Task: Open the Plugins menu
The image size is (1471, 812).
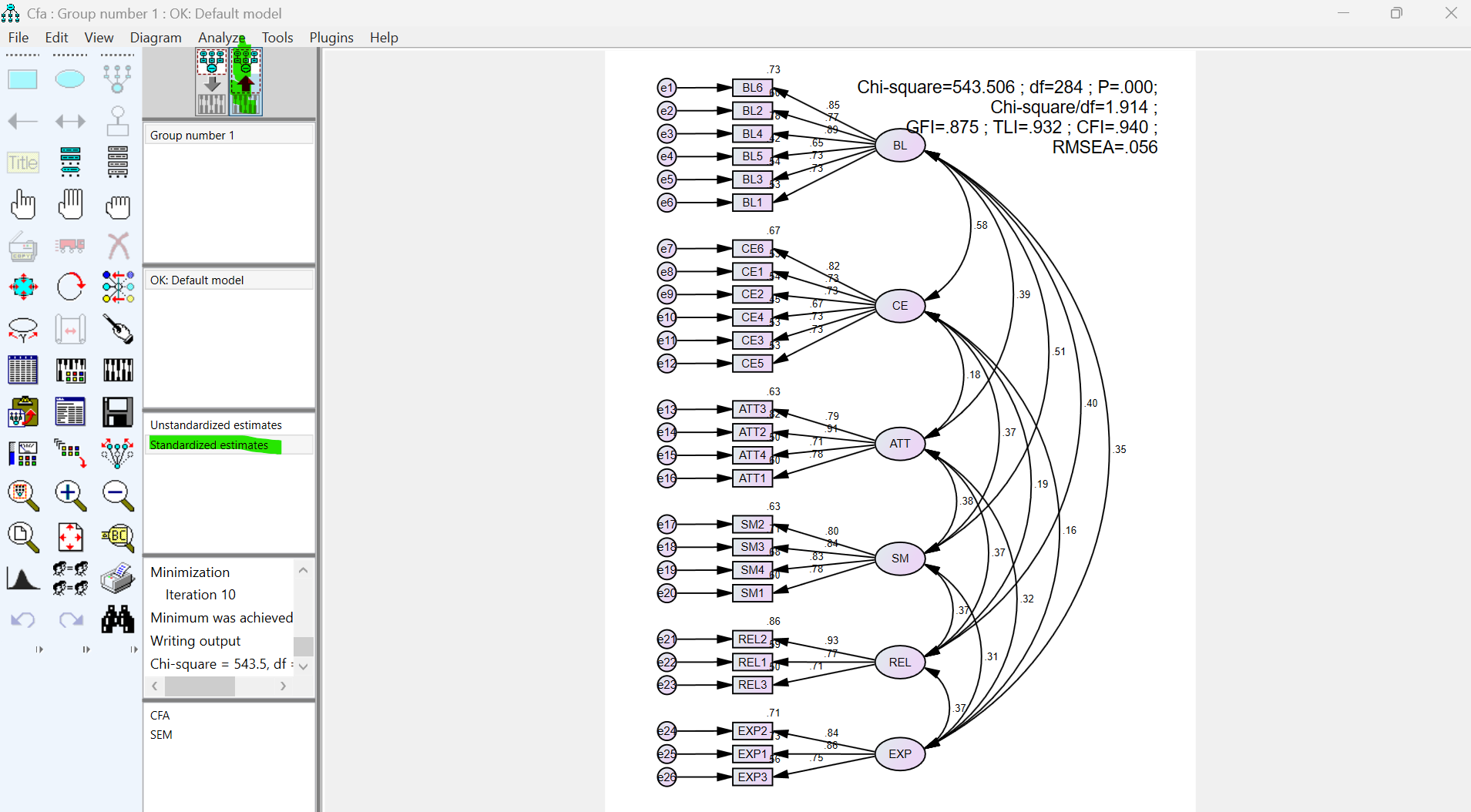Action: (331, 37)
